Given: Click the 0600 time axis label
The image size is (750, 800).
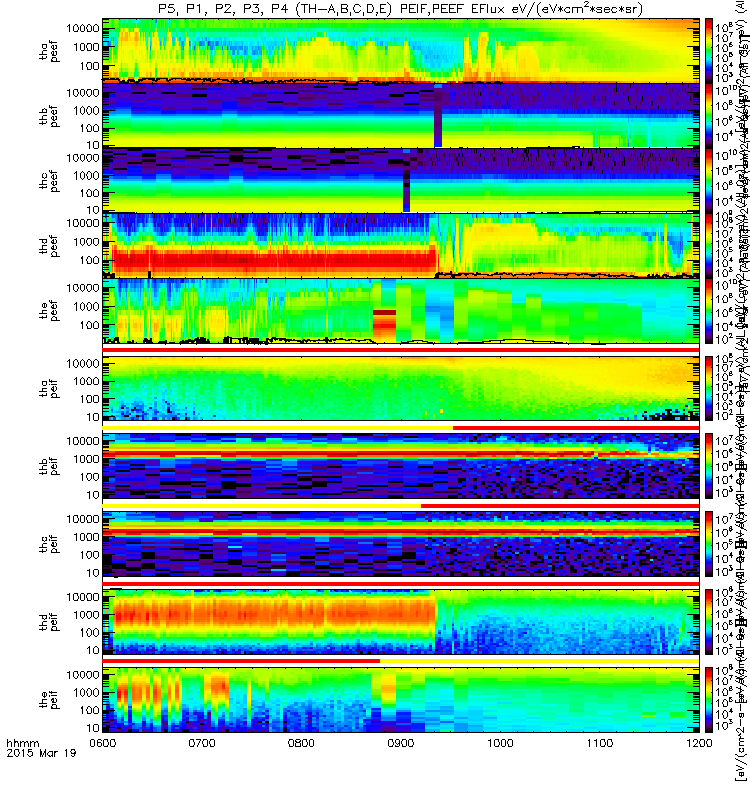Looking at the screenshot, I should 103,743.
